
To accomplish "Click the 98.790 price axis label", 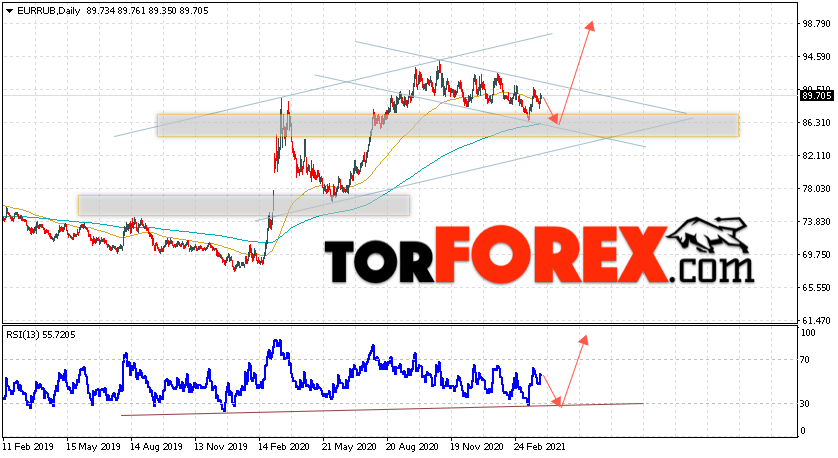I will (817, 24).
